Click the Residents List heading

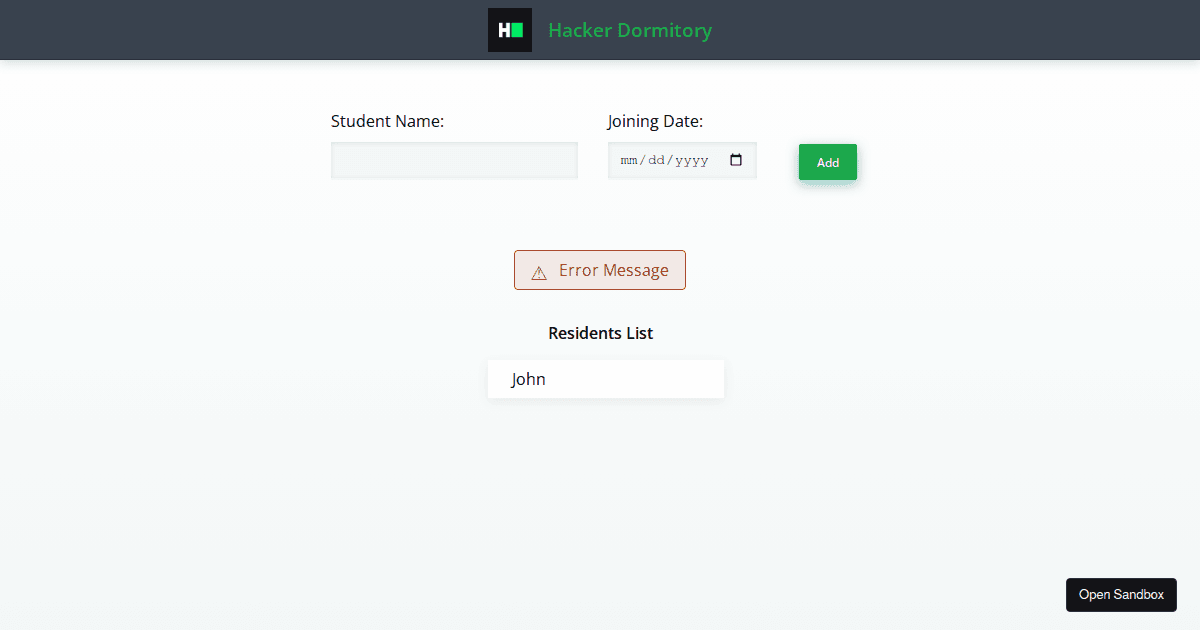pyautogui.click(x=600, y=333)
